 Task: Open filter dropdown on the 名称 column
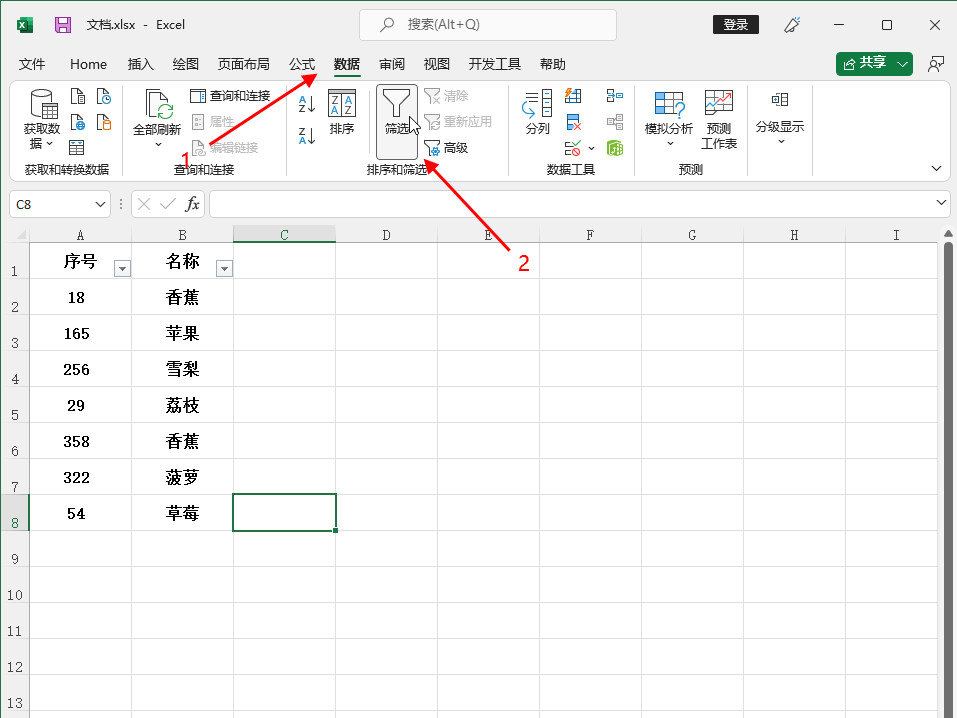(224, 268)
